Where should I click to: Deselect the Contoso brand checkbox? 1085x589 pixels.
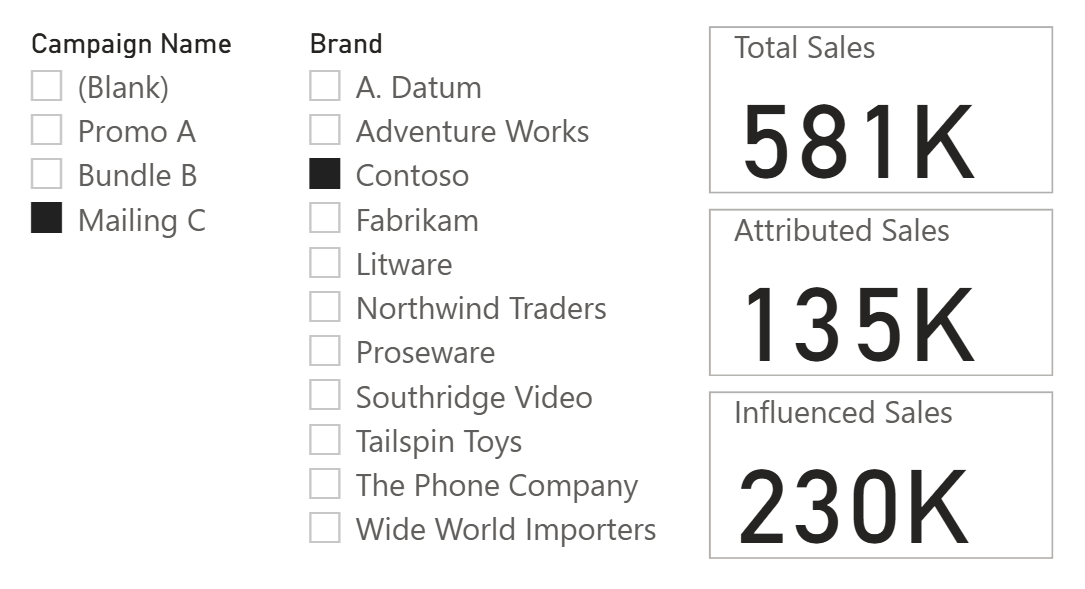(325, 175)
